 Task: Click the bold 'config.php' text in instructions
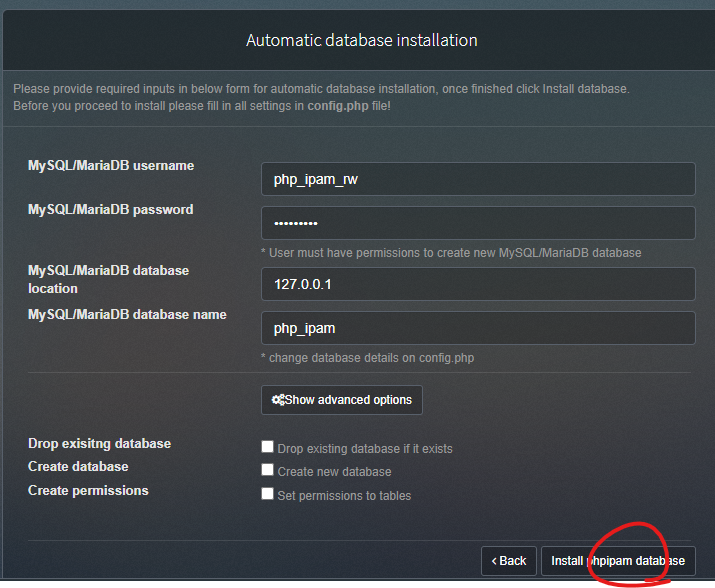(338, 106)
